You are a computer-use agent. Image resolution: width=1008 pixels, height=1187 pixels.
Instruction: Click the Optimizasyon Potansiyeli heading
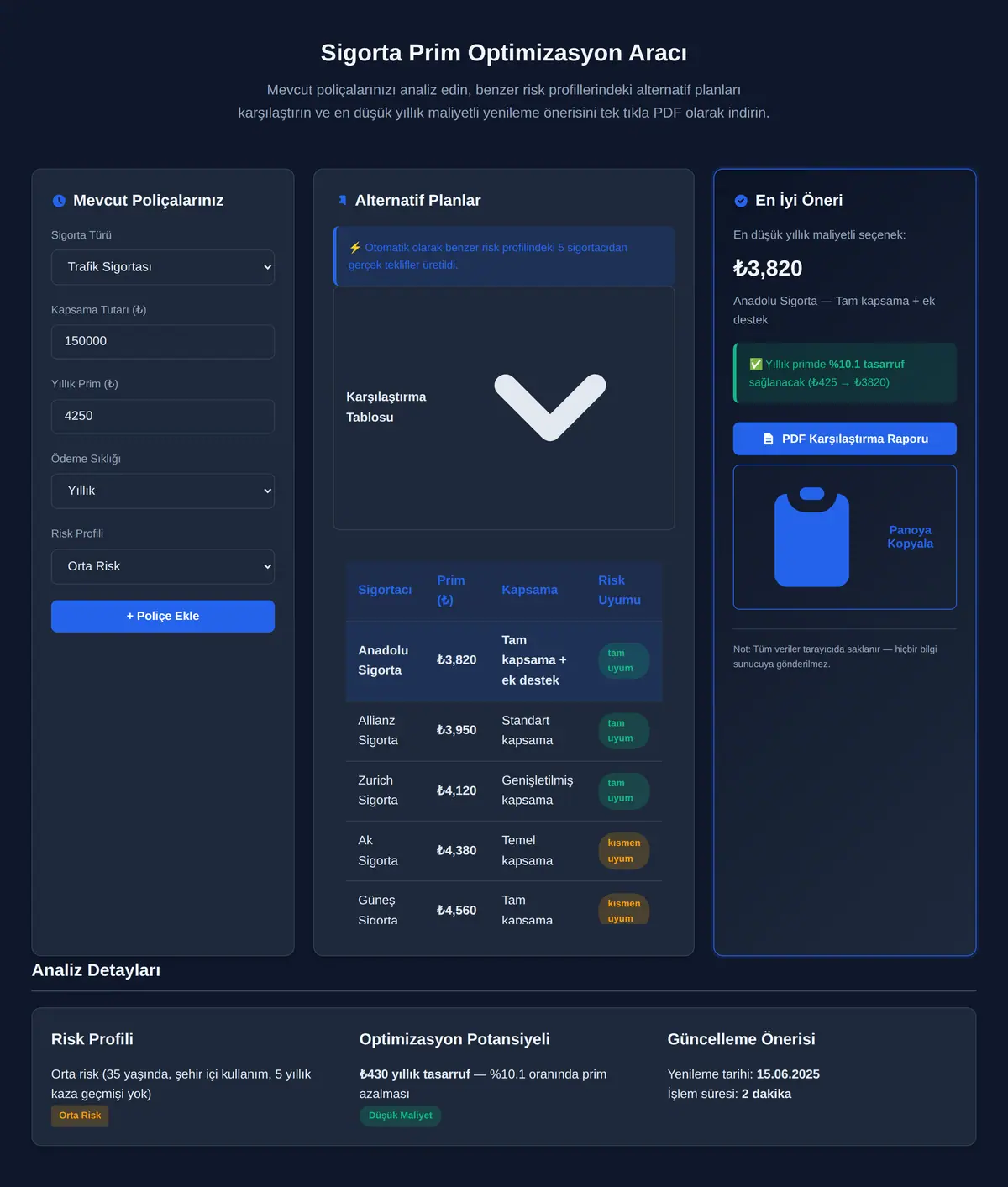[x=454, y=1039]
